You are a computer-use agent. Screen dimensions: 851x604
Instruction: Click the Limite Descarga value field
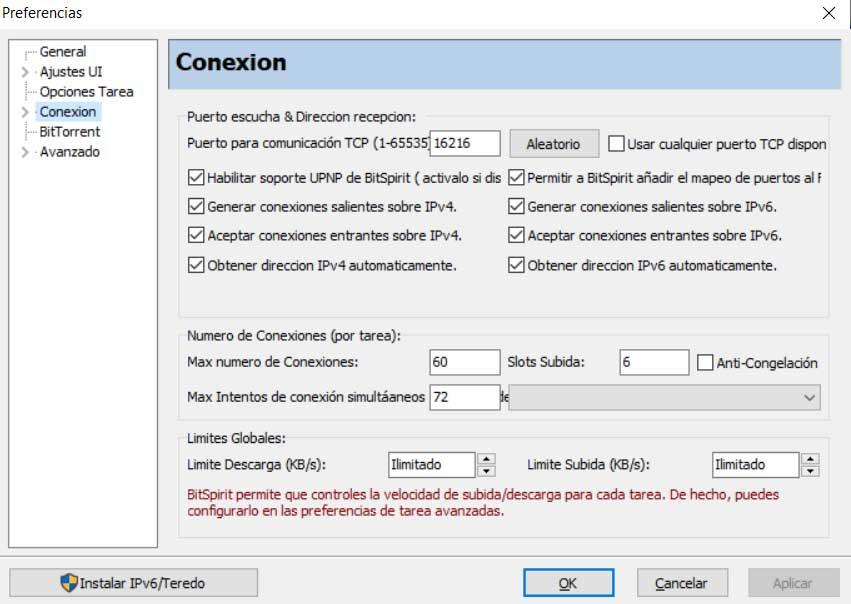click(x=432, y=465)
